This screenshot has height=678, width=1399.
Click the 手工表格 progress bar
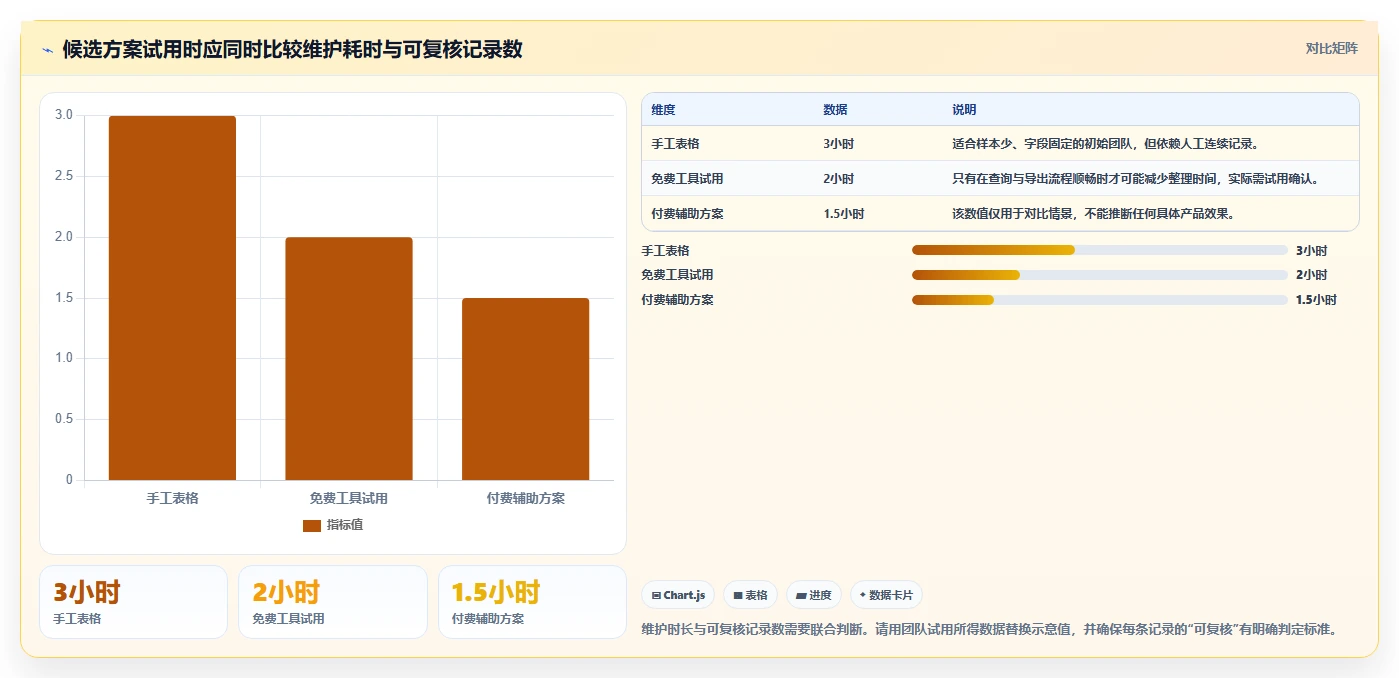click(x=1100, y=250)
